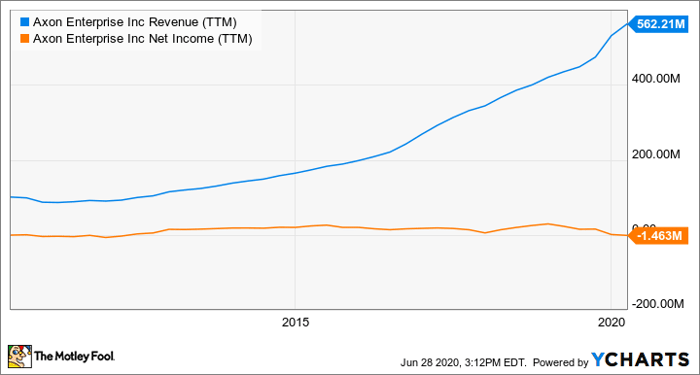Open The Motley Fool wordmark link
700x375 pixels.
(x=75, y=356)
